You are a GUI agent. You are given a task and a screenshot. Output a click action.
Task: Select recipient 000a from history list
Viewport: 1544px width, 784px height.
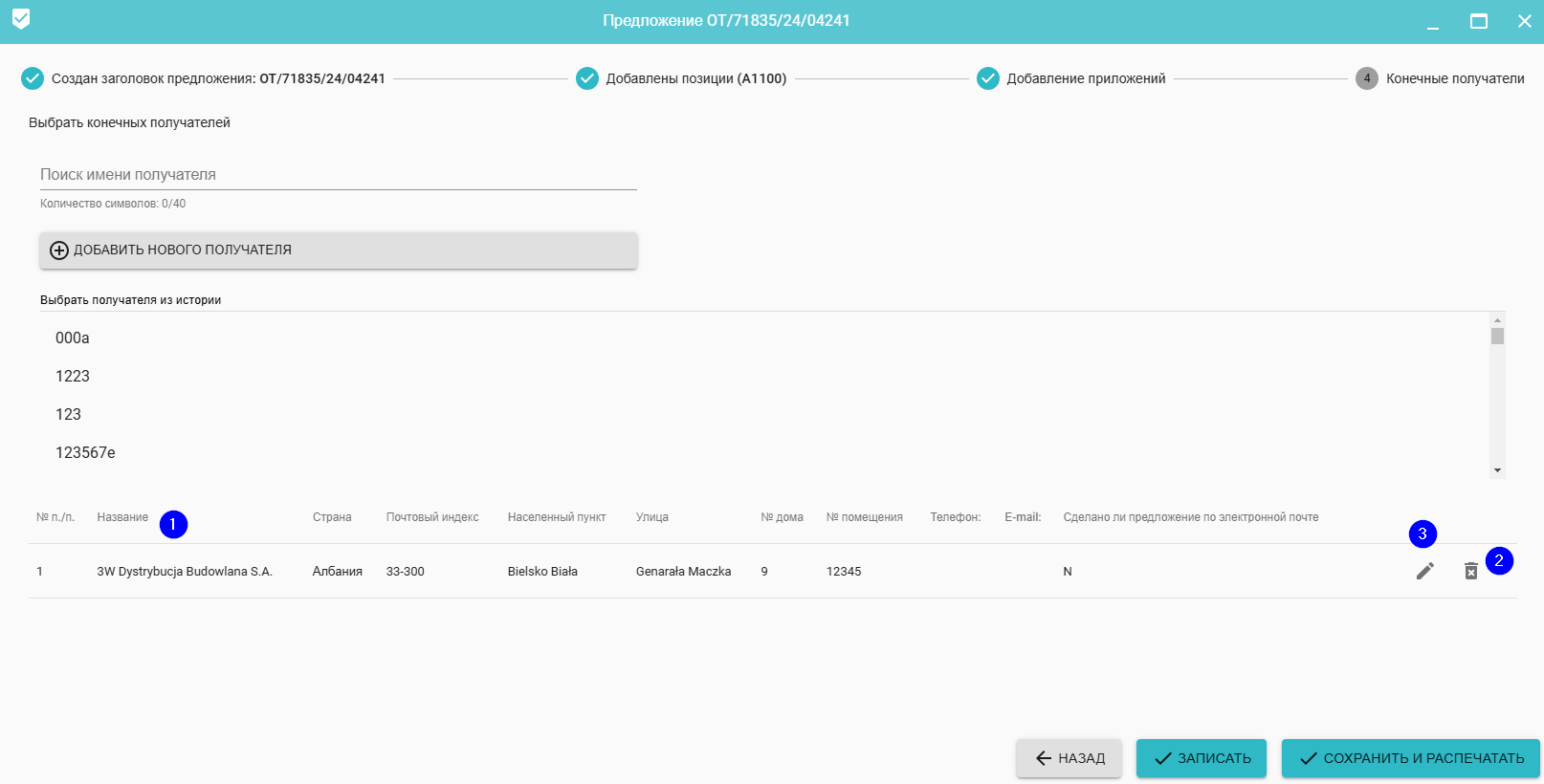73,338
